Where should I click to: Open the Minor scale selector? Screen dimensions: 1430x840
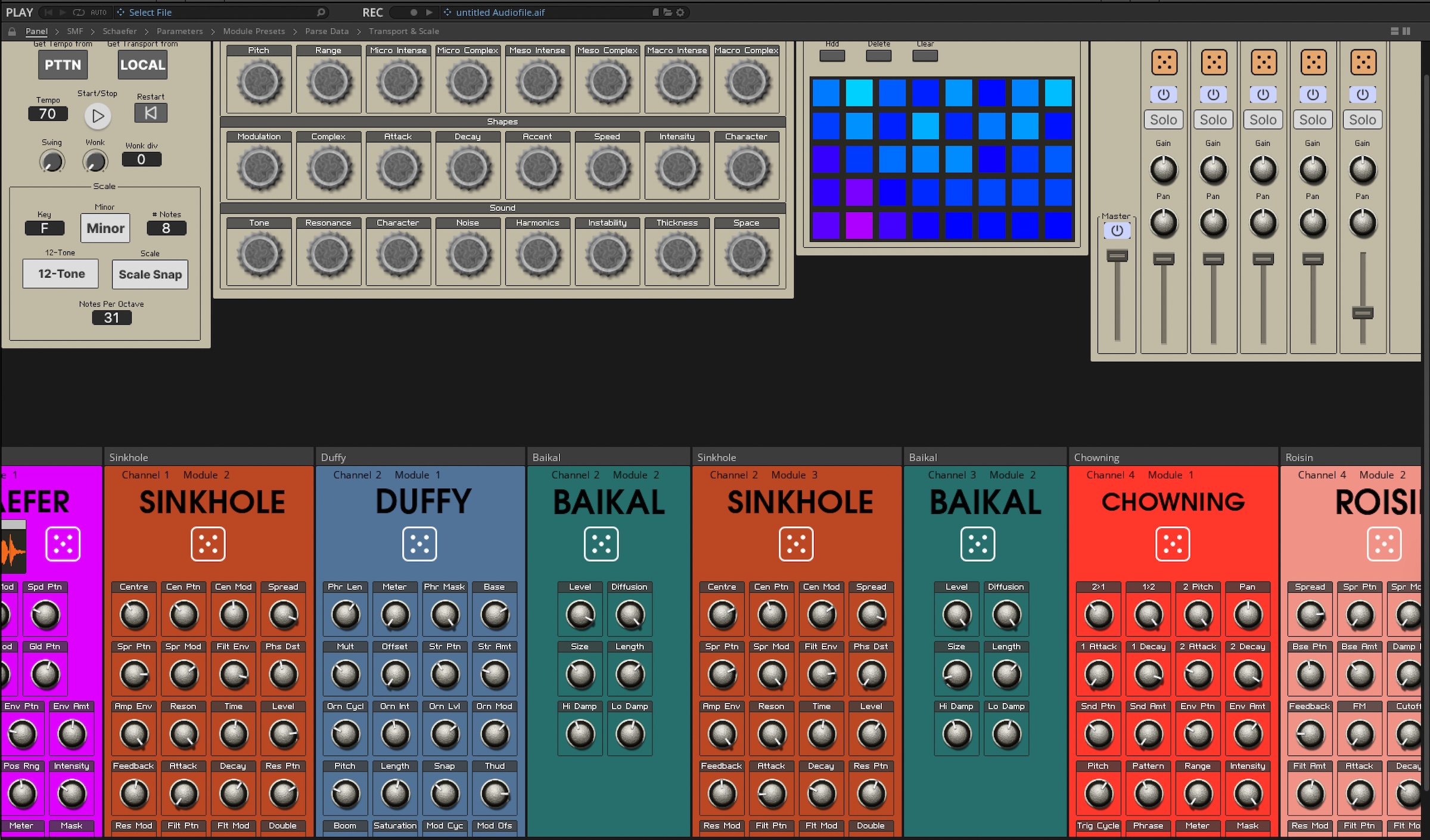(x=105, y=228)
